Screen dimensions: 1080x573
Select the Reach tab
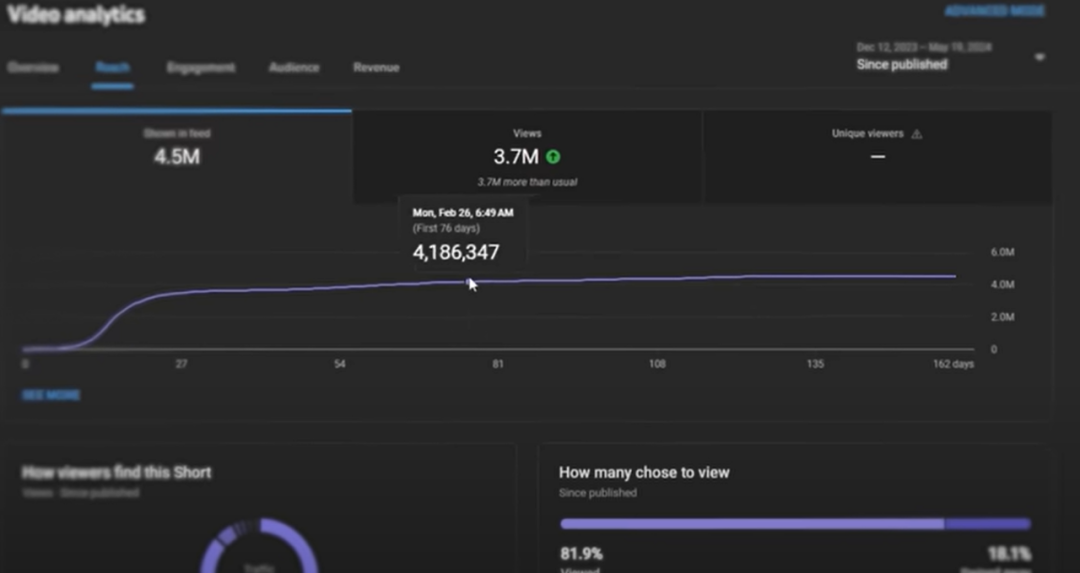(112, 68)
